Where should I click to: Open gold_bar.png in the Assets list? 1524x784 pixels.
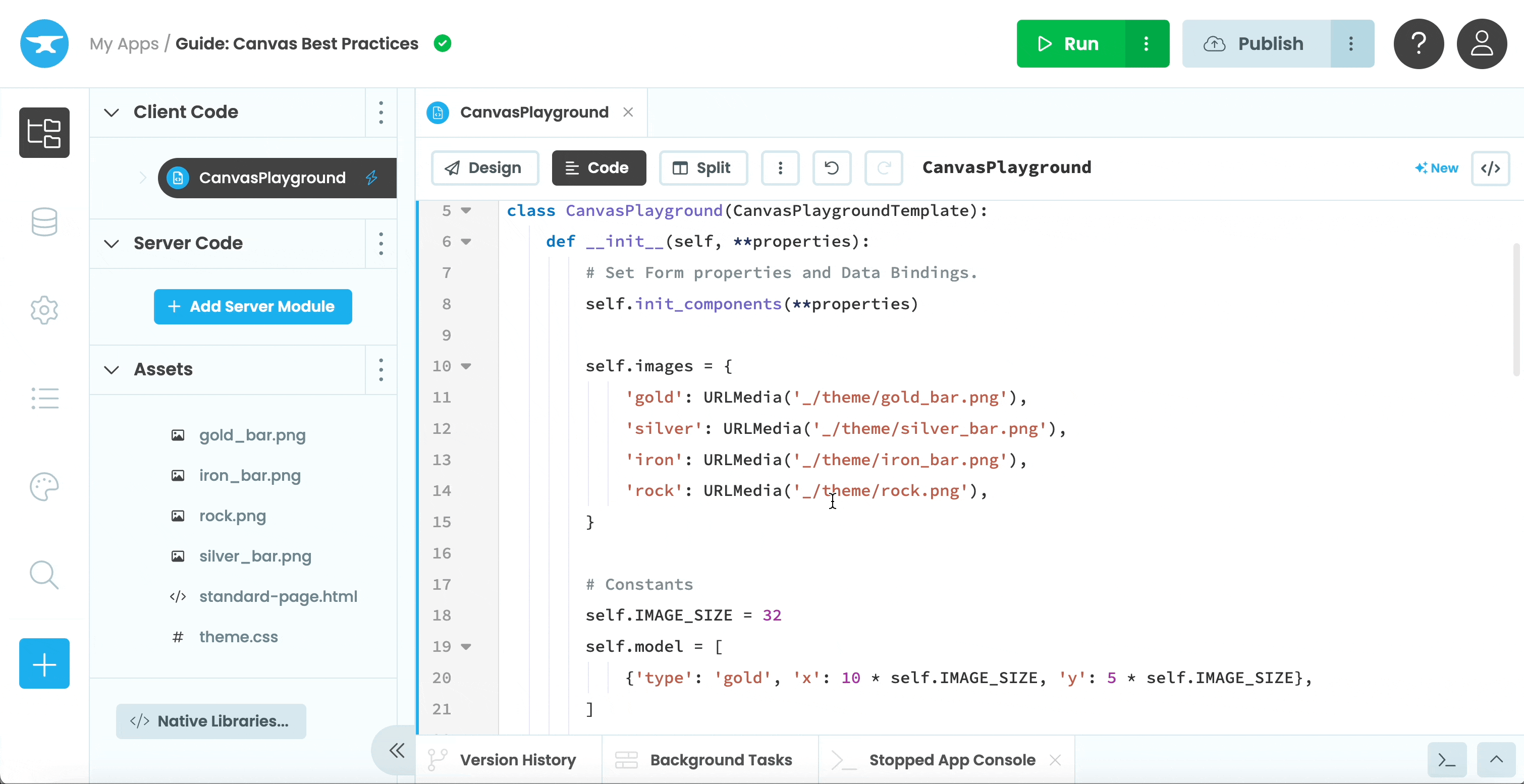tap(252, 435)
